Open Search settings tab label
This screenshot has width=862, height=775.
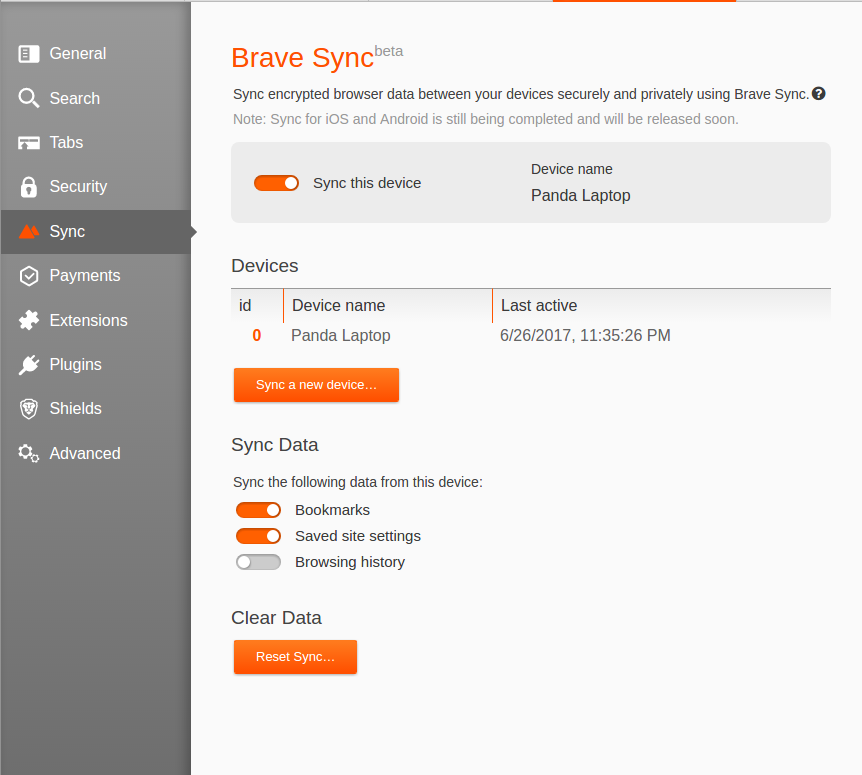(75, 98)
